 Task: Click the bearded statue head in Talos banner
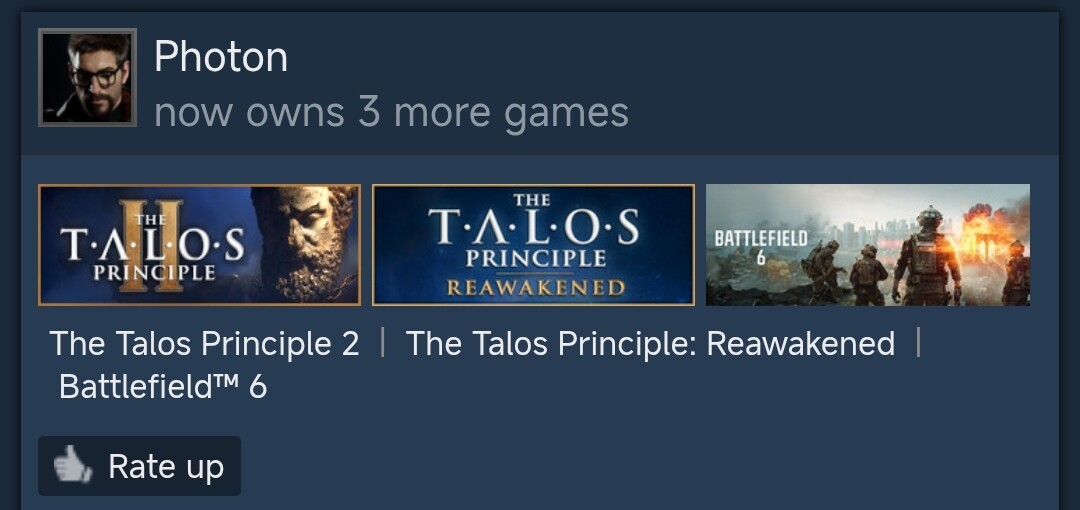click(309, 243)
